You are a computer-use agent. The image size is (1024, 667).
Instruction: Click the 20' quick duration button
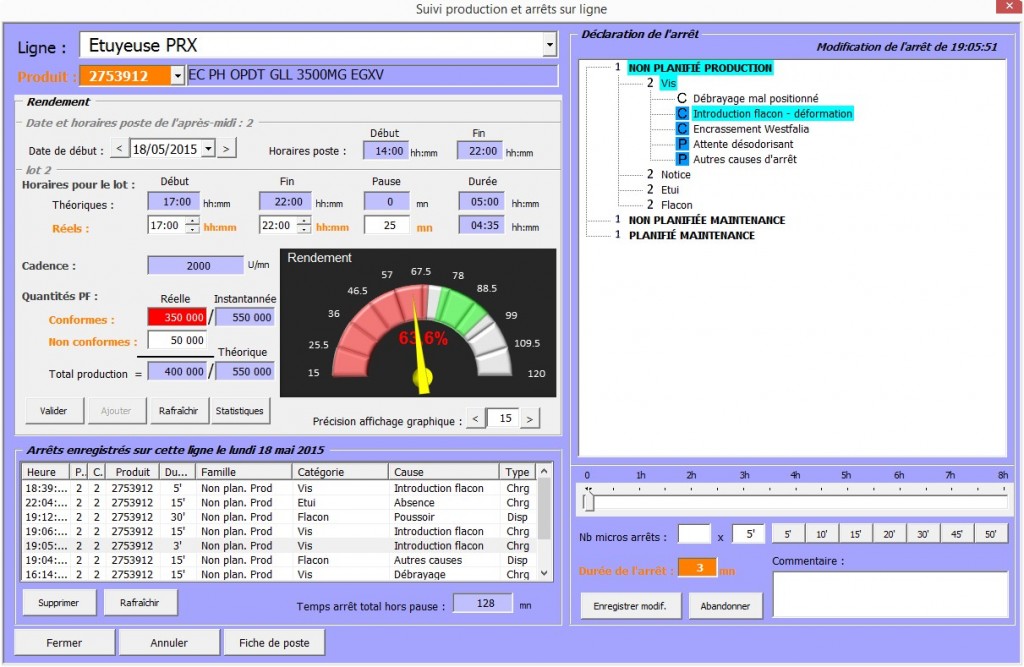click(x=889, y=534)
